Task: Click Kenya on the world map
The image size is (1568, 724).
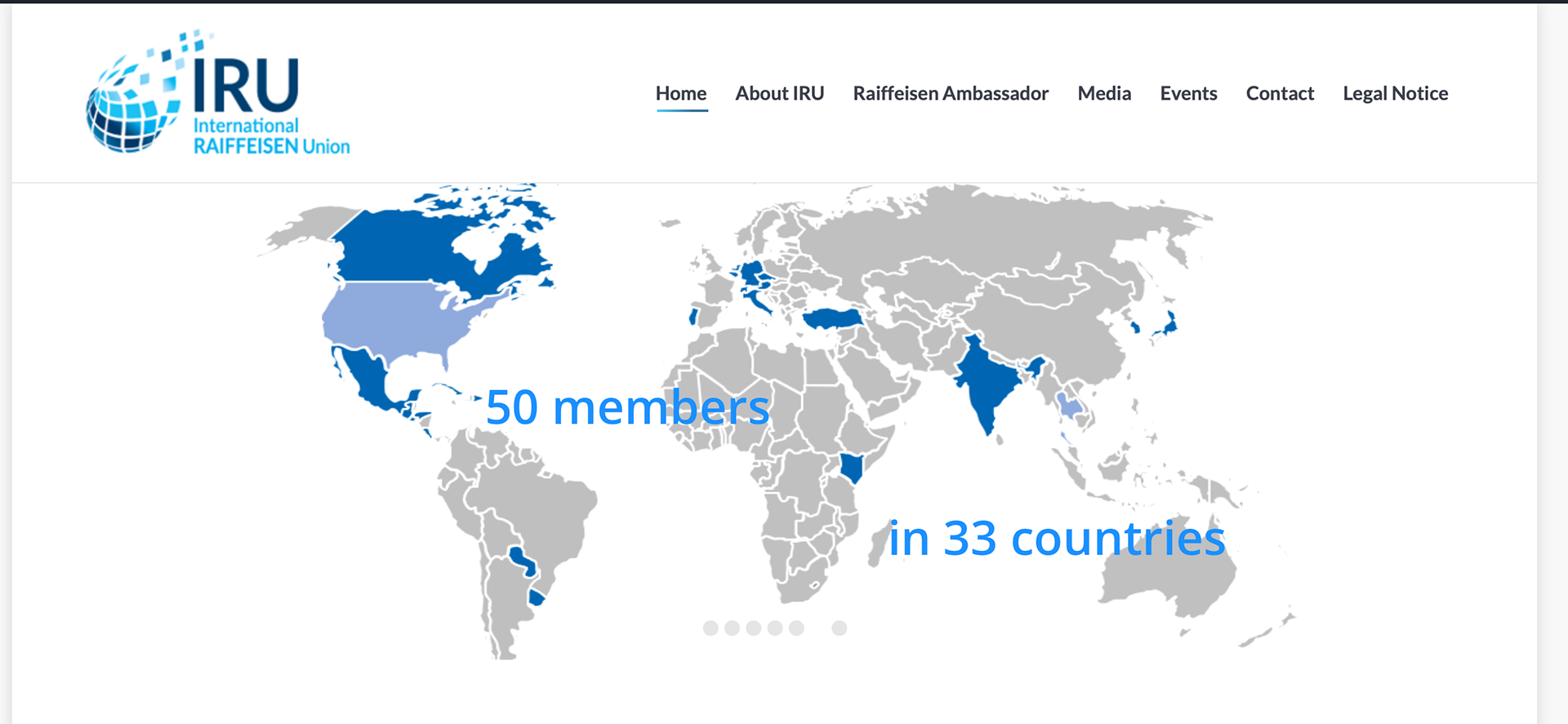Action: [x=852, y=469]
